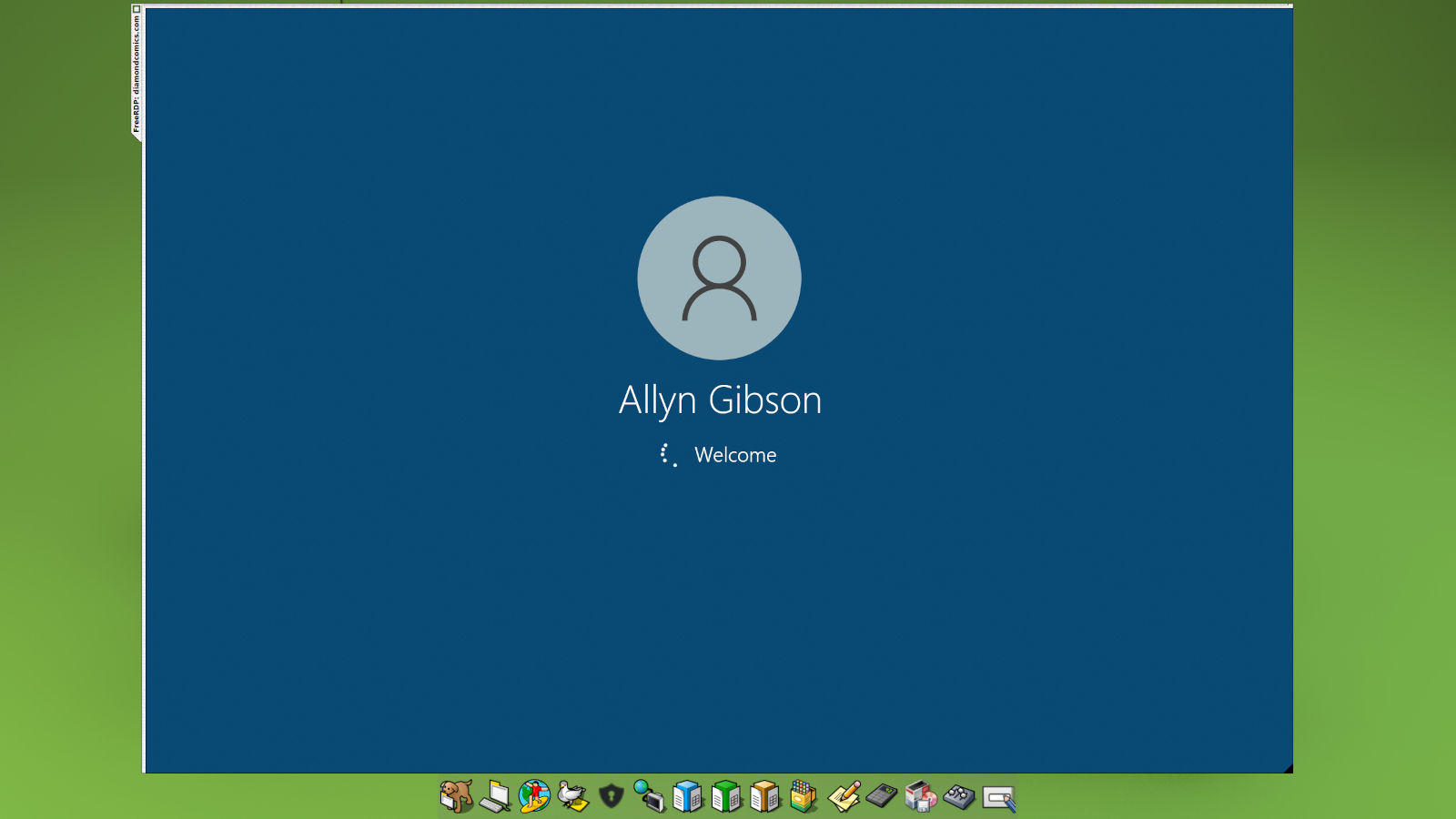Viewport: 1456px width, 819px height.
Task: Click the blue file cabinet dock icon
Action: (x=688, y=796)
